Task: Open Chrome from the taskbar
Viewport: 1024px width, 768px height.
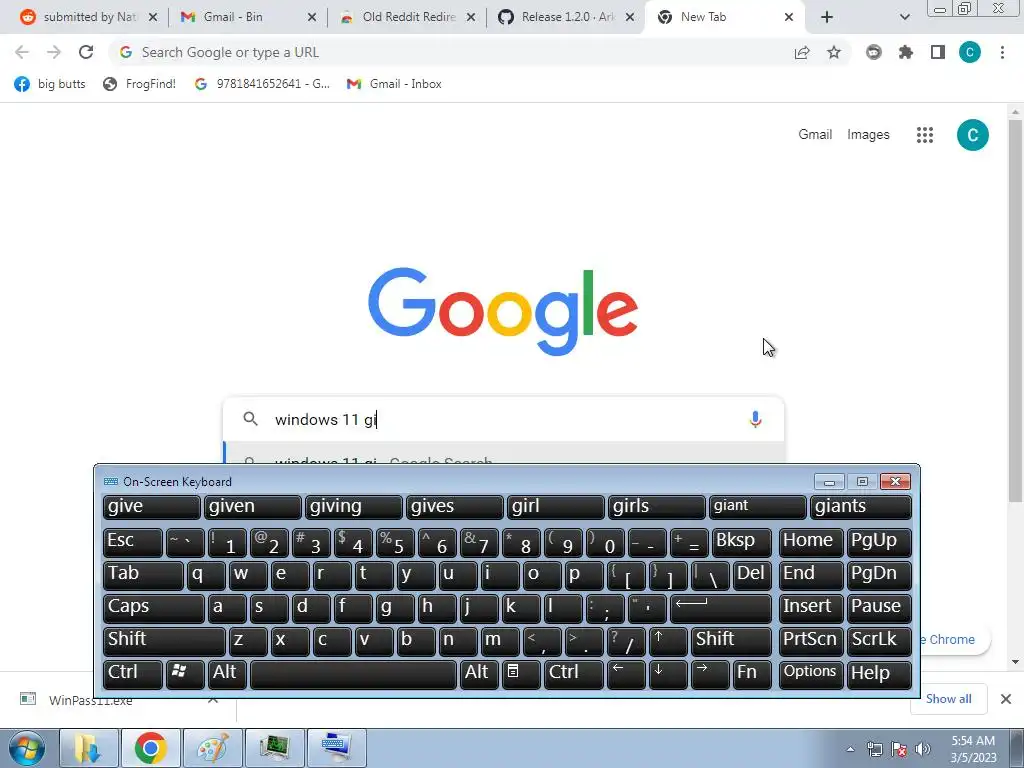Action: (x=151, y=748)
